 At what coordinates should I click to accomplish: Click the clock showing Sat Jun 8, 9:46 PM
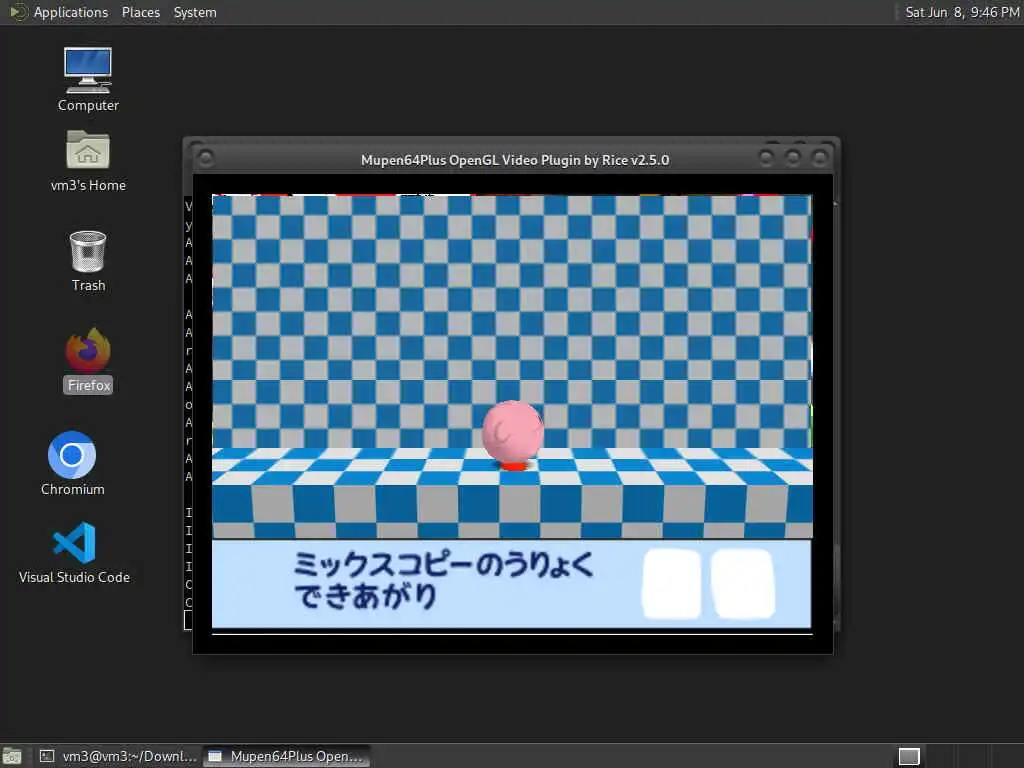click(961, 12)
